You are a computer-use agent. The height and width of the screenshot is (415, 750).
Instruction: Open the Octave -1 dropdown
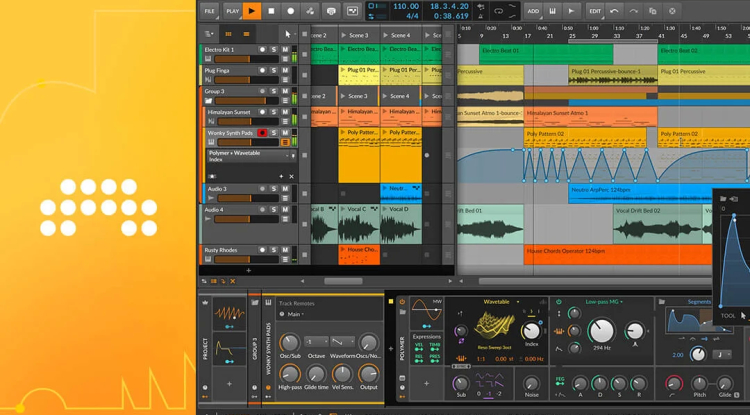click(316, 342)
